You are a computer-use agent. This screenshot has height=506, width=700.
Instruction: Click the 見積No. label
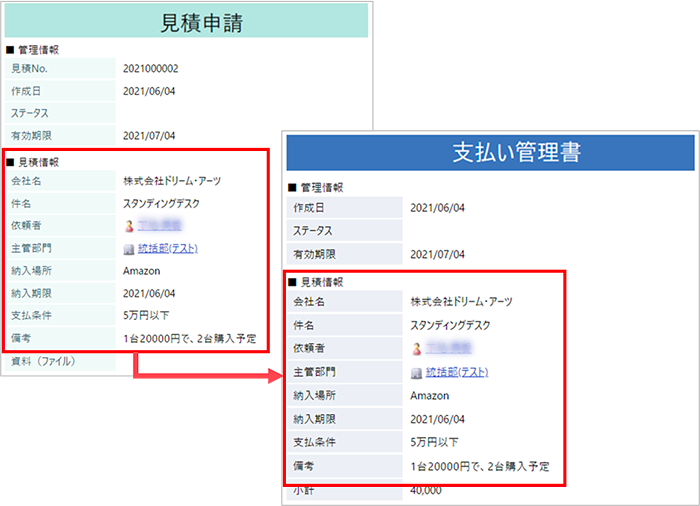[29, 69]
